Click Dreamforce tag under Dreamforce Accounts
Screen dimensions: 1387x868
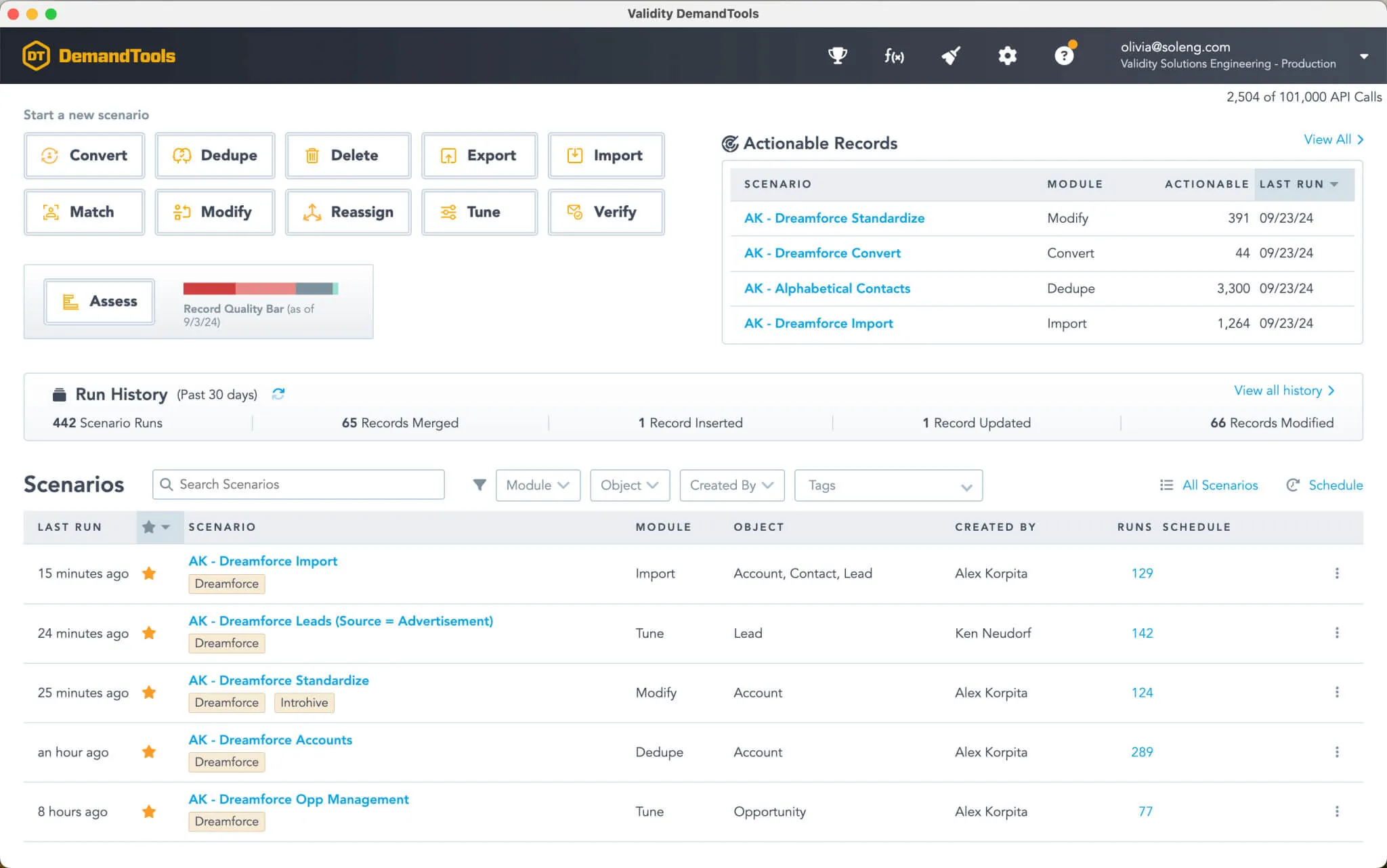pyautogui.click(x=226, y=762)
